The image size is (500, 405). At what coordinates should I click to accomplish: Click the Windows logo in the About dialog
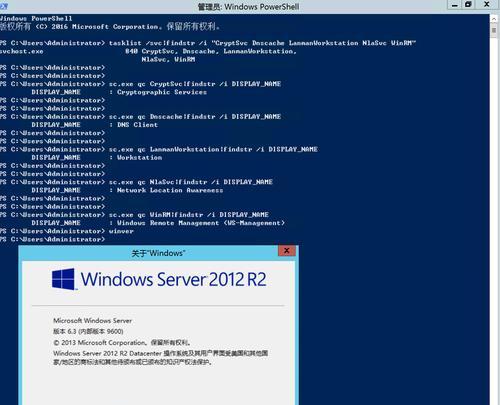point(63,279)
